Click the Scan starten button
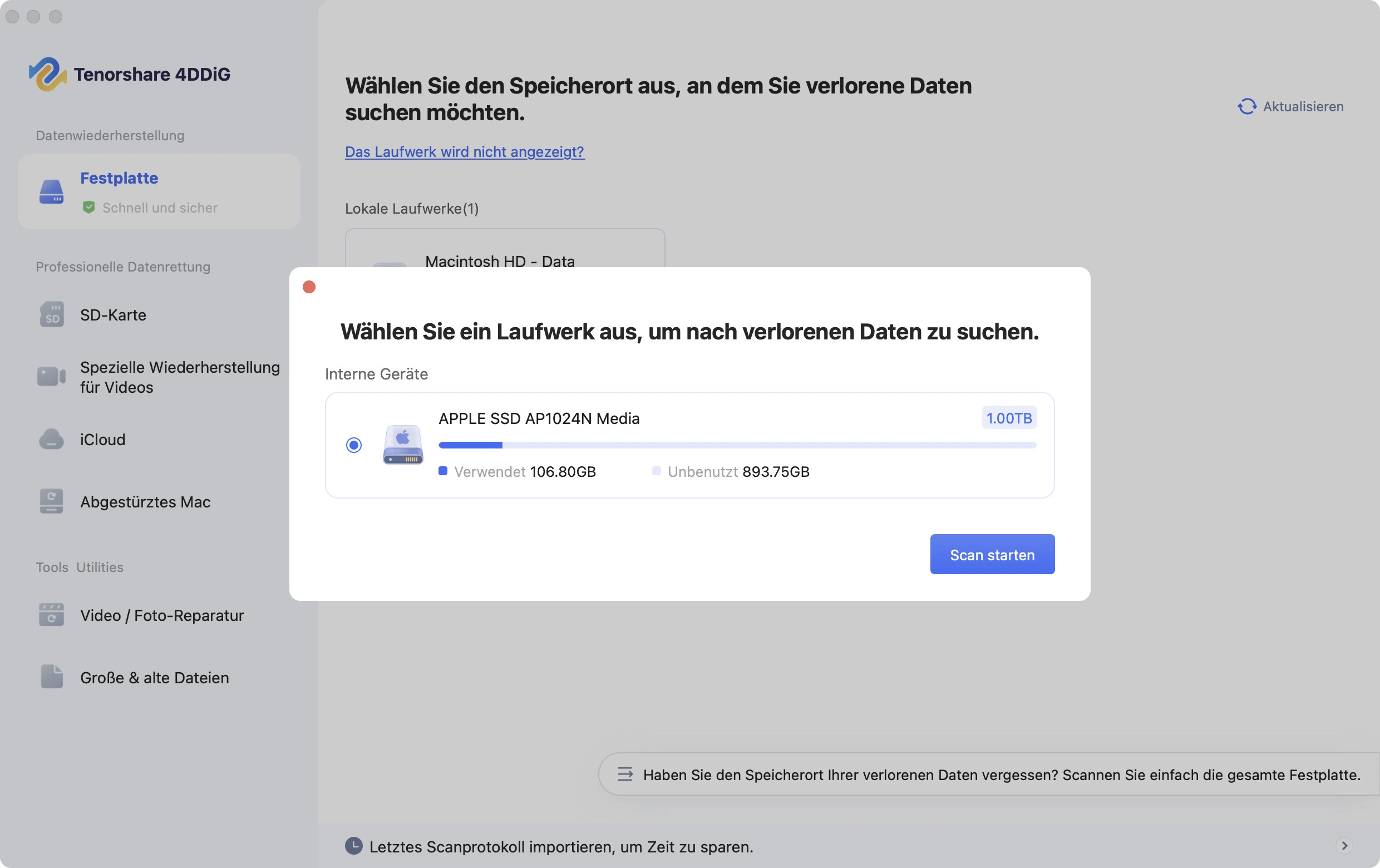The height and width of the screenshot is (868, 1380). [992, 555]
